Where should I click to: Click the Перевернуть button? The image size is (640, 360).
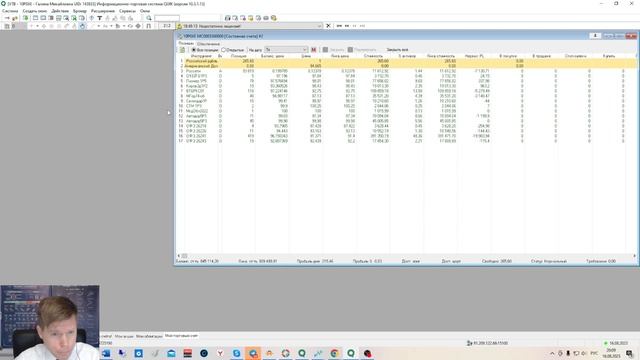[x=362, y=50]
